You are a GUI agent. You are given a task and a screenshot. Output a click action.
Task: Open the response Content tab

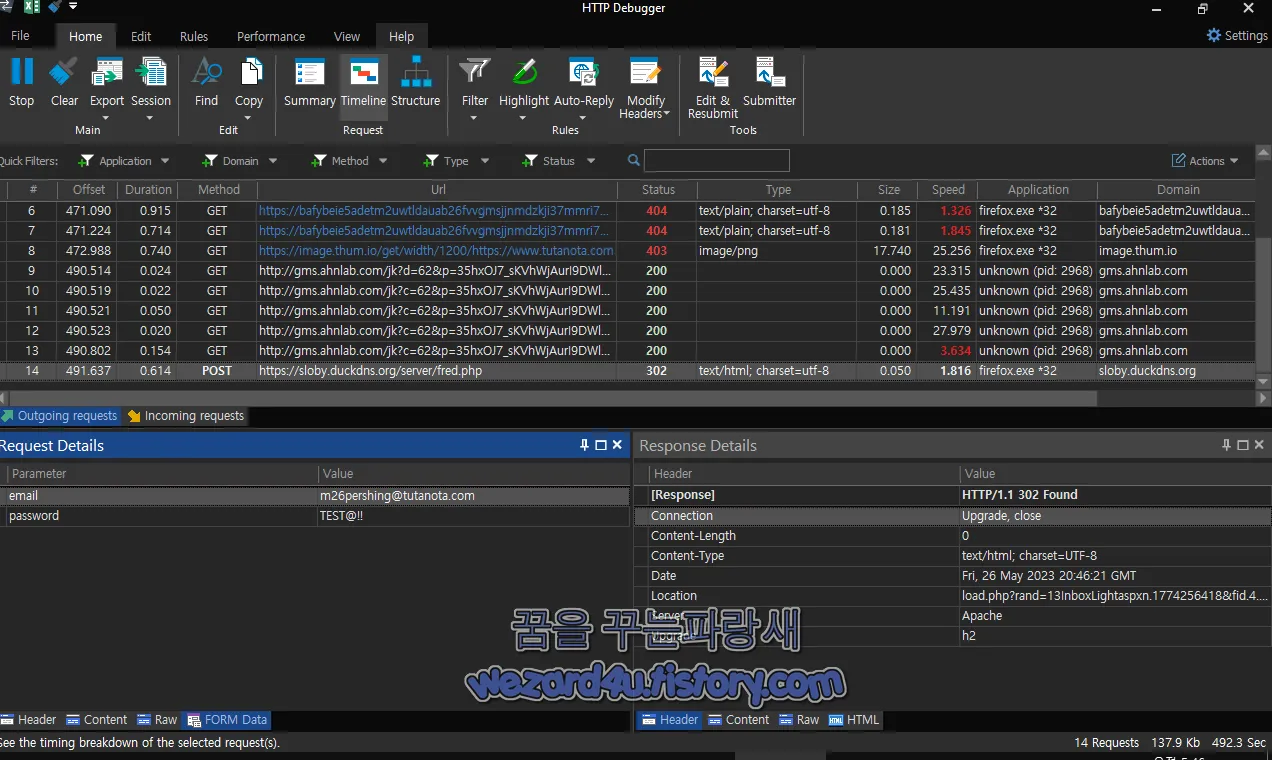coord(739,720)
